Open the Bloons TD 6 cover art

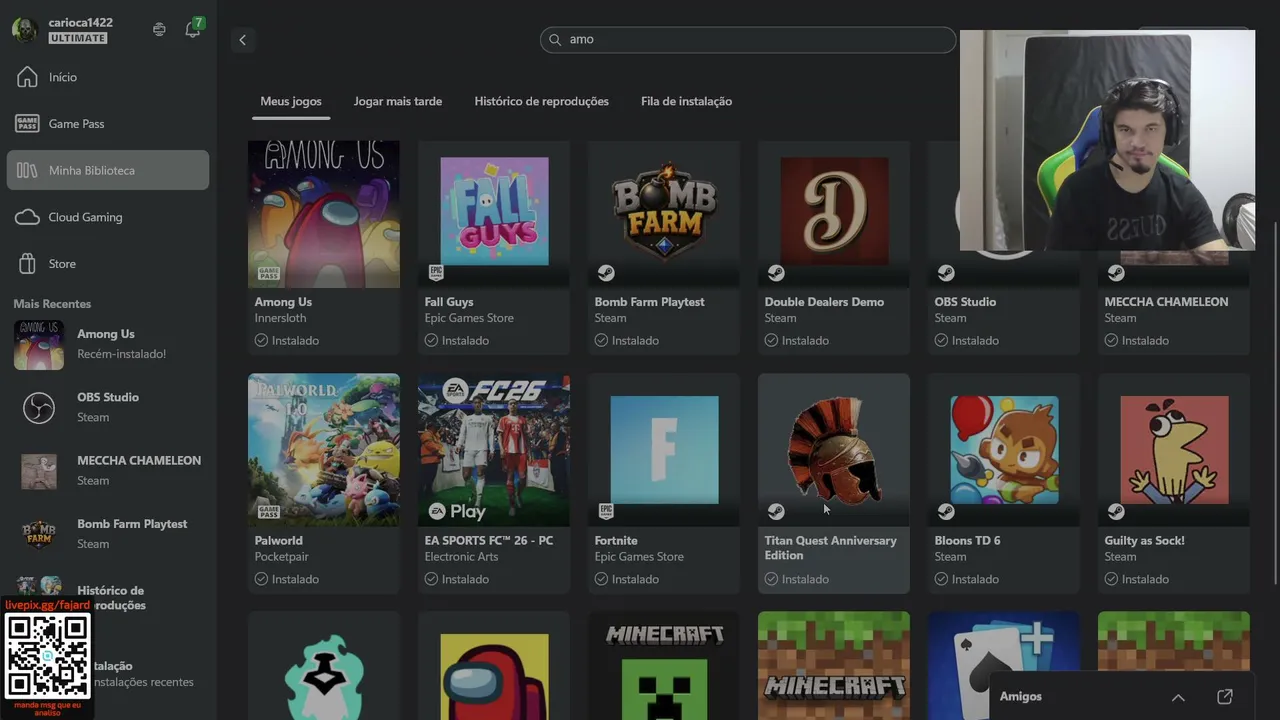(x=1004, y=450)
